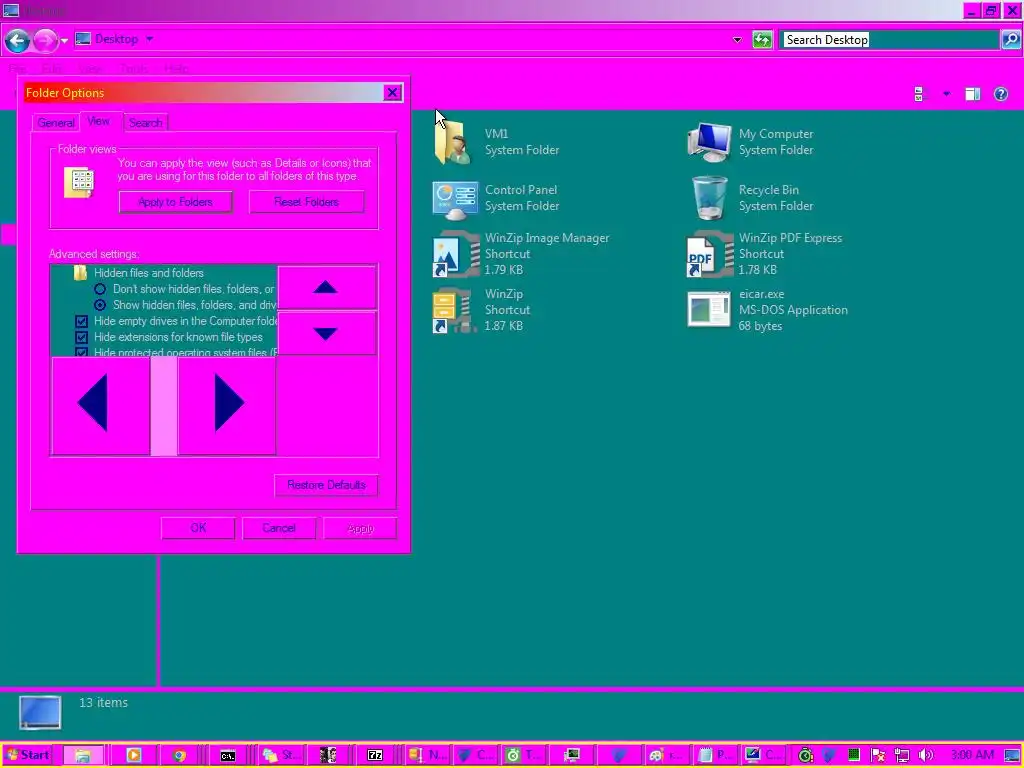Launch Chrome from the taskbar
Viewport: 1024px width, 768px height.
[179, 756]
